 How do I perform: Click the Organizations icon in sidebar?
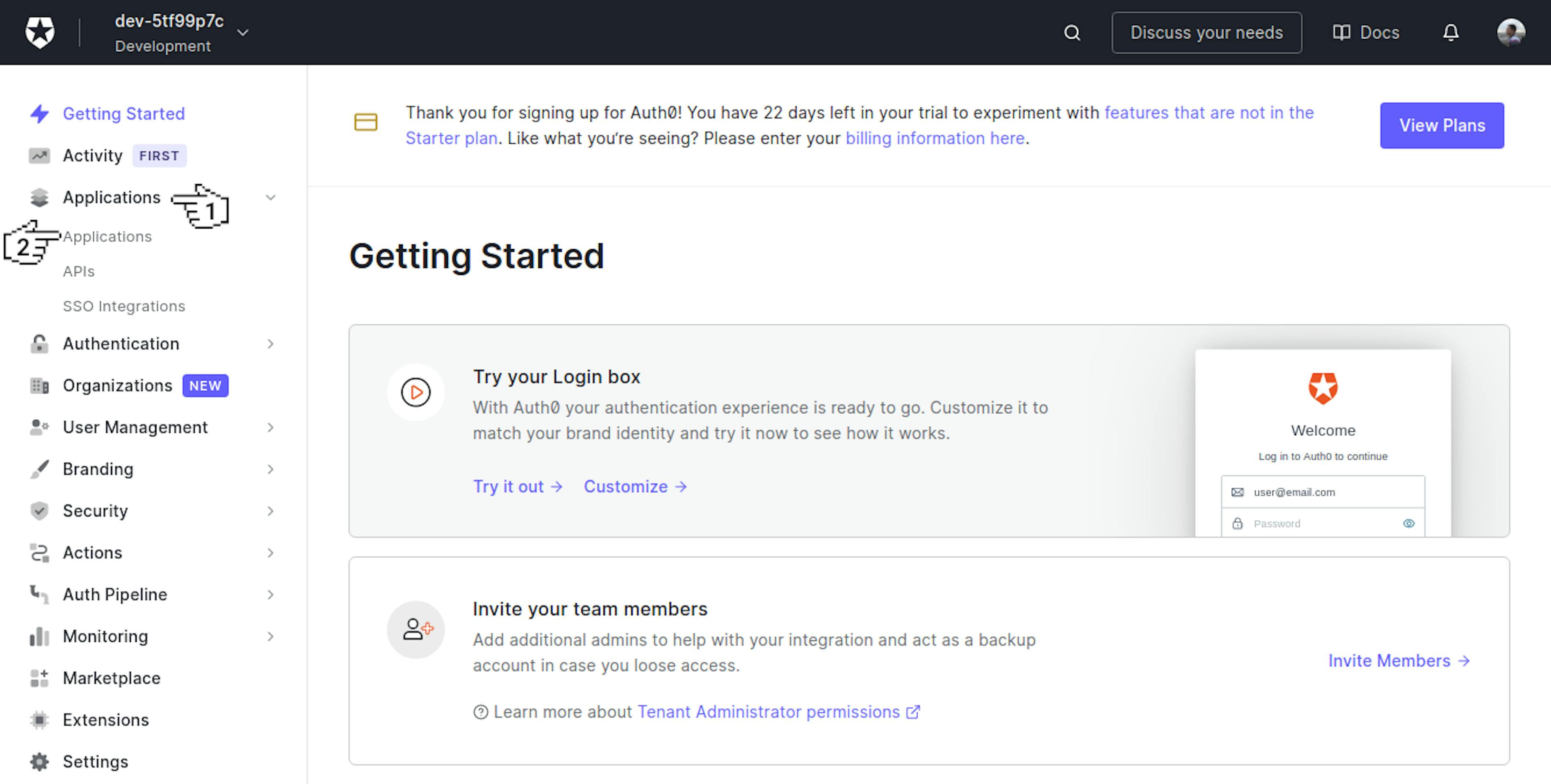[40, 385]
